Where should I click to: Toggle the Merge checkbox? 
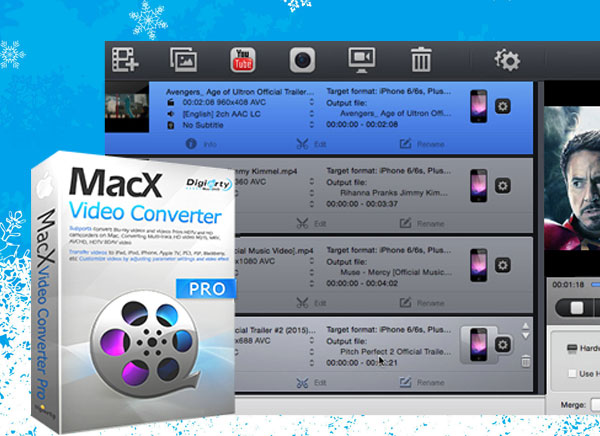tap(595, 405)
